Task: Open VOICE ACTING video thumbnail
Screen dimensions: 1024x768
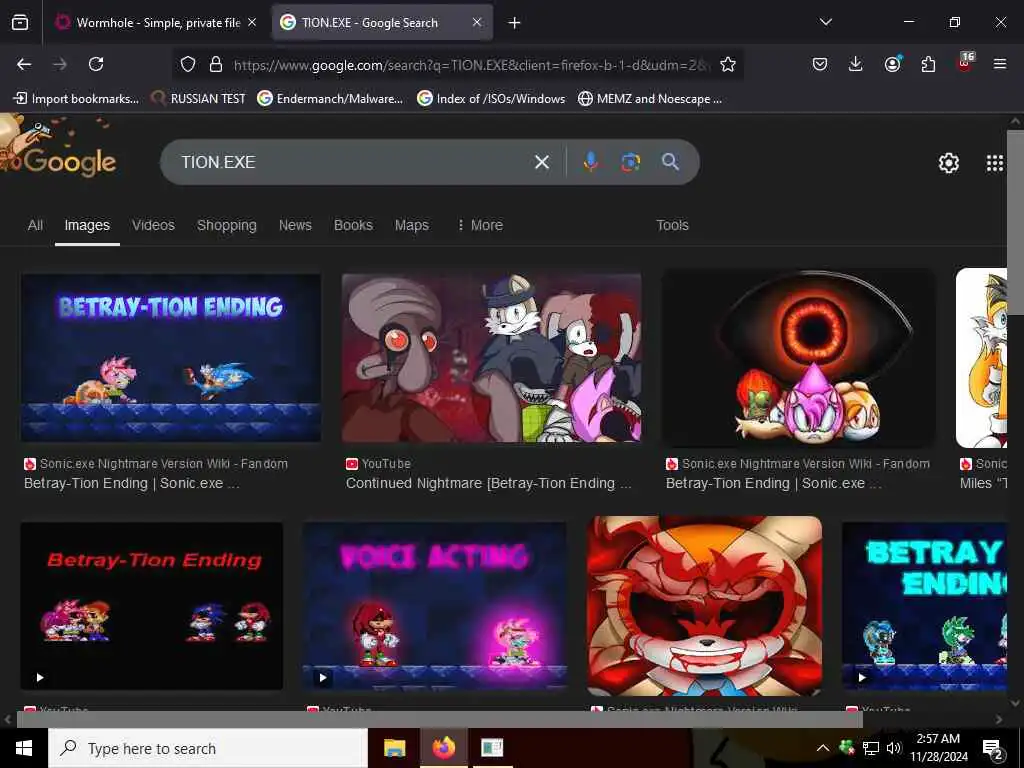Action: [x=435, y=606]
